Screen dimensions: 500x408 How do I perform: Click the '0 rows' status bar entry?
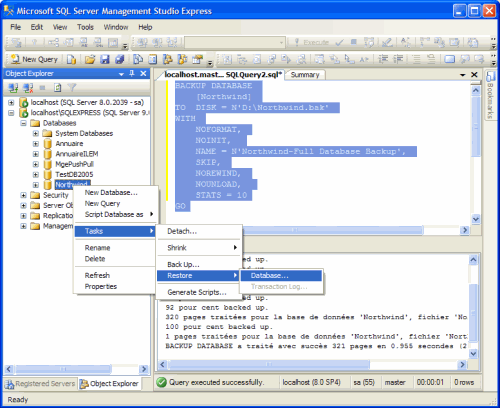(464, 382)
